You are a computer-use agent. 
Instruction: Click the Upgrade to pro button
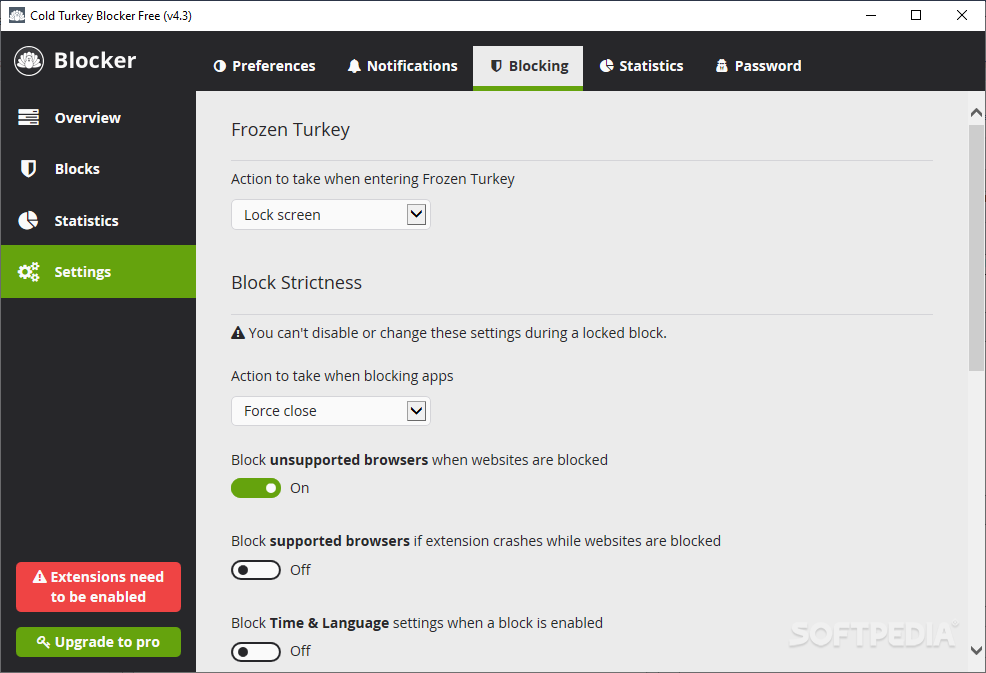pos(98,642)
